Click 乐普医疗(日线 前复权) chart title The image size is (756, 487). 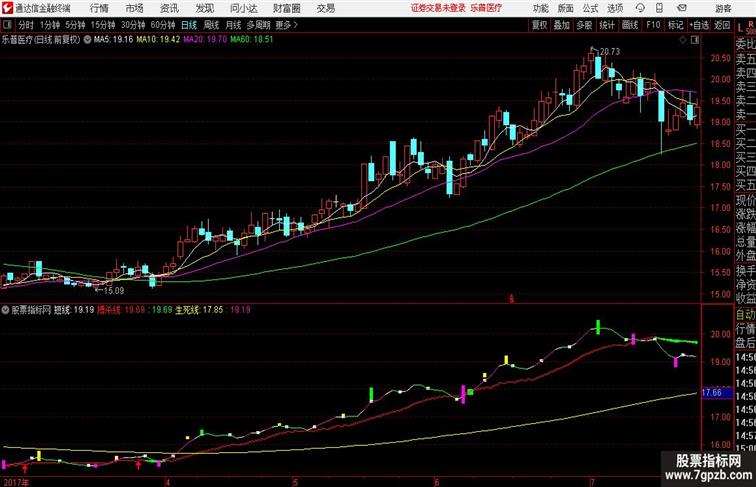[41, 40]
